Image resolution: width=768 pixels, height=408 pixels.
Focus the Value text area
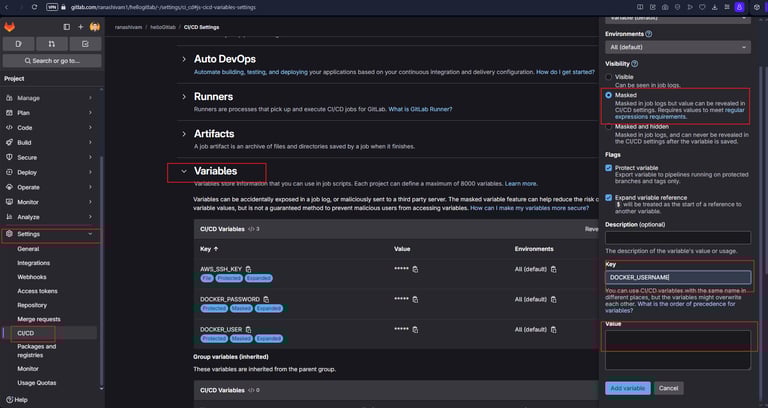click(x=678, y=350)
